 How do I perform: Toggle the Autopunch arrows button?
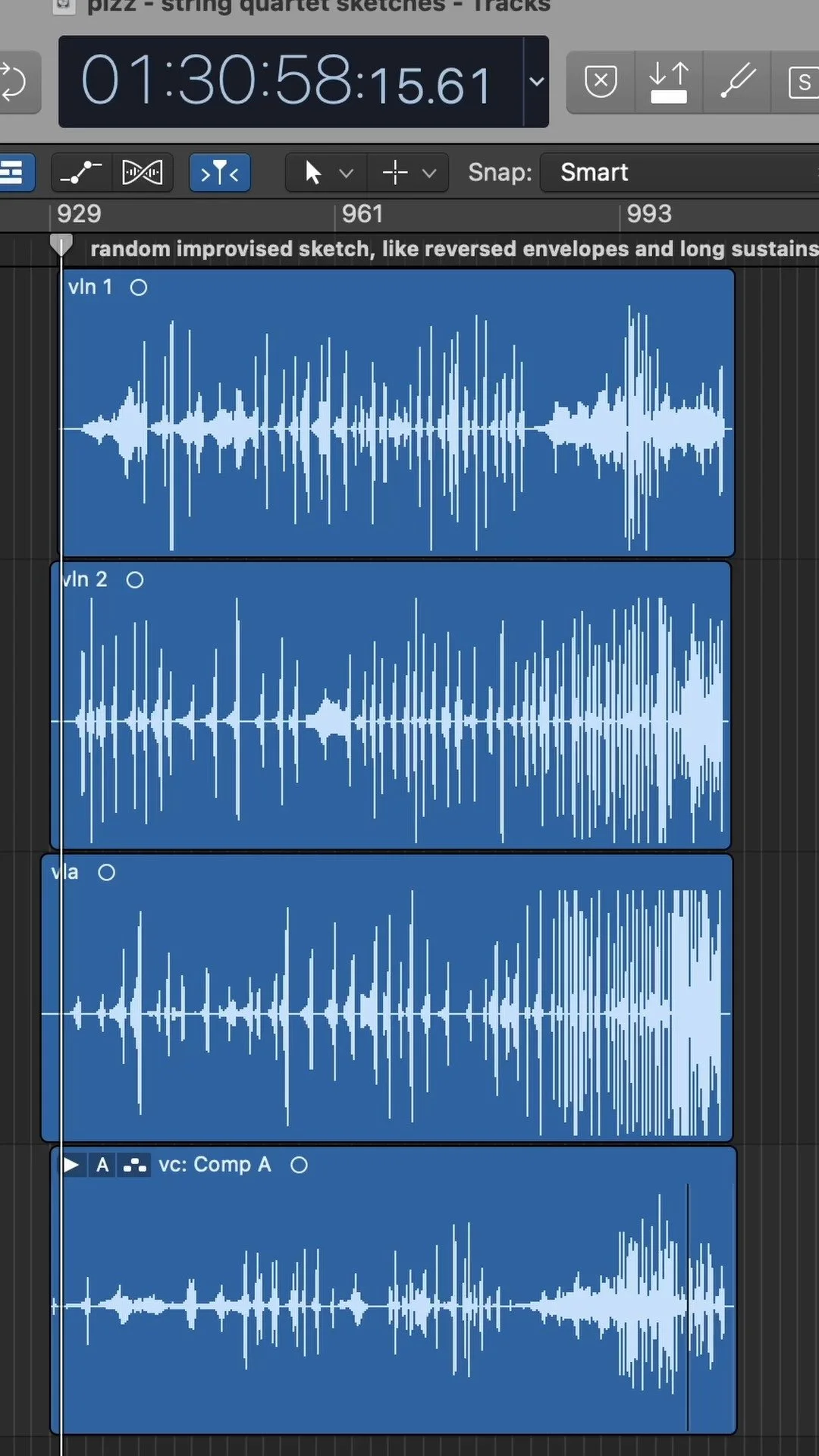coord(669,81)
